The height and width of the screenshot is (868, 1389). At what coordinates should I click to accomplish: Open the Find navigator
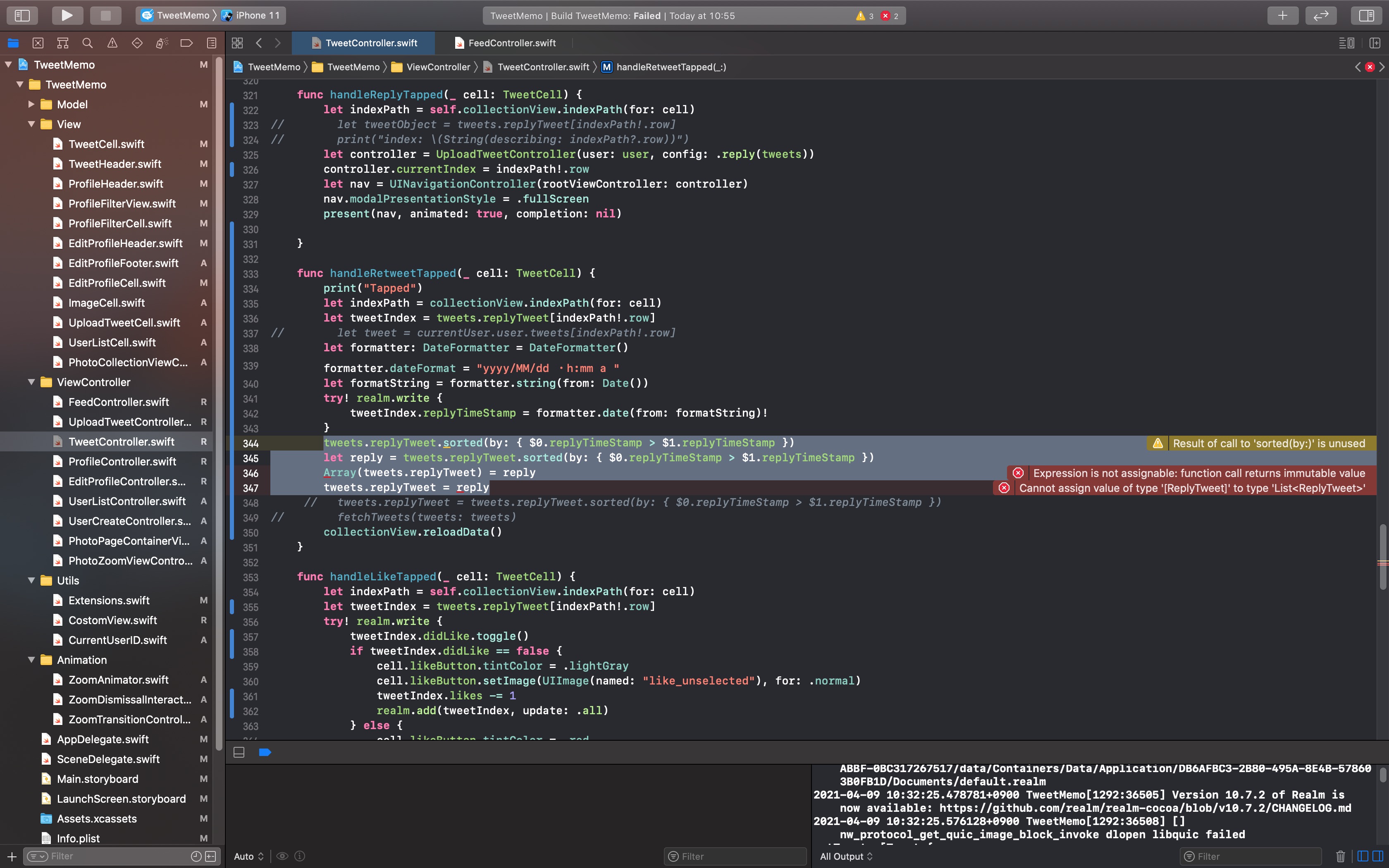click(x=87, y=43)
